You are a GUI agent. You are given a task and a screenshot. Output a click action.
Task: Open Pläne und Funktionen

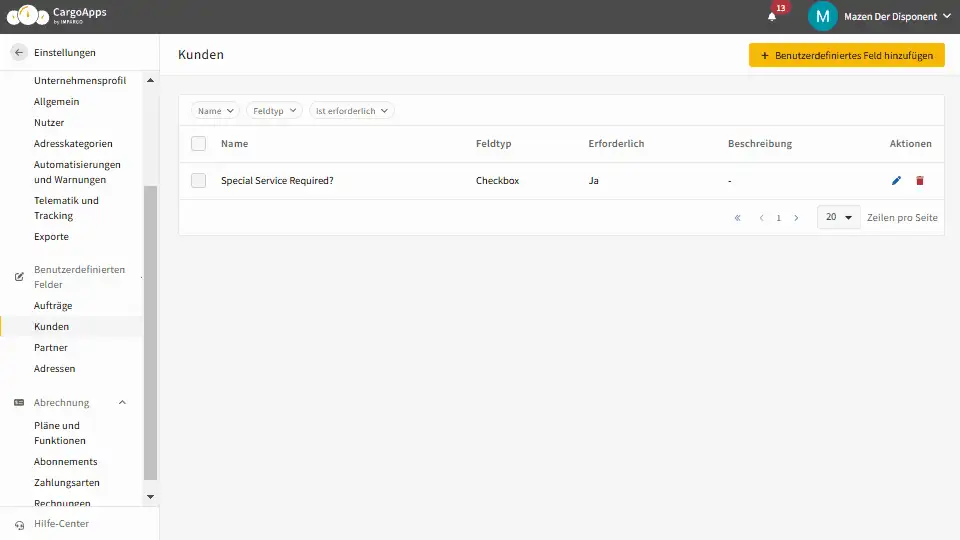pyautogui.click(x=60, y=433)
